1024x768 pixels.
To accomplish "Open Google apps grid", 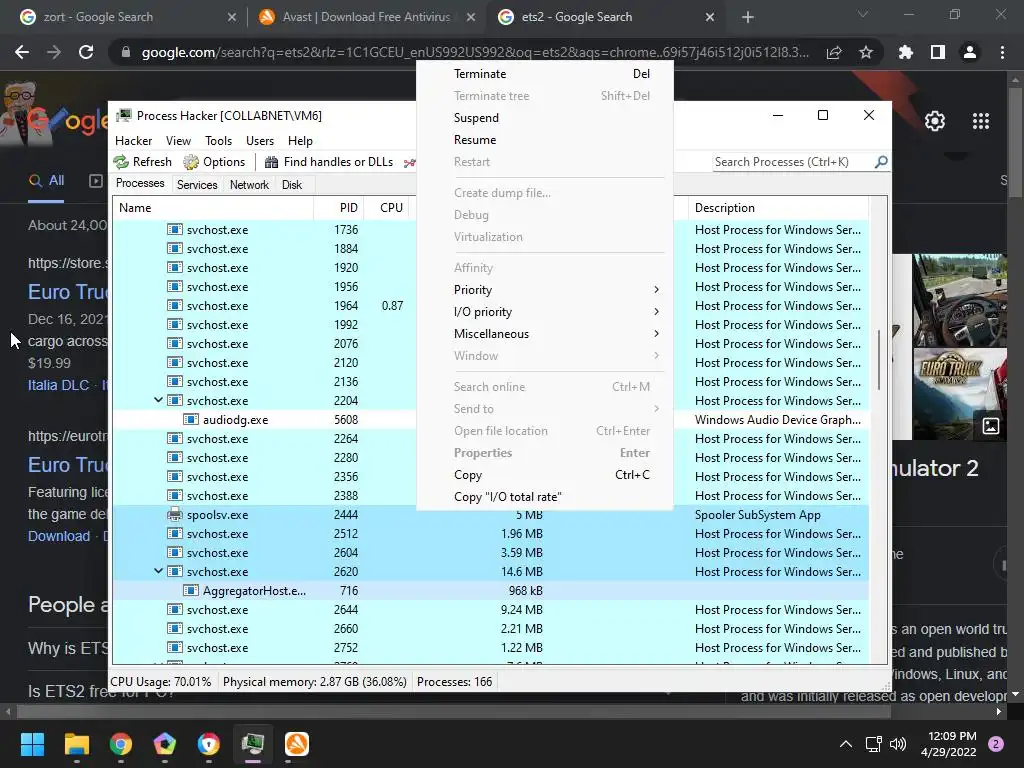I will tap(981, 121).
